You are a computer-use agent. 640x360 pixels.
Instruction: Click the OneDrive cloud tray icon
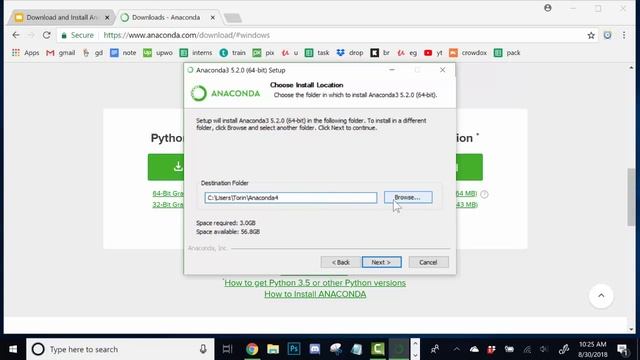474,349
